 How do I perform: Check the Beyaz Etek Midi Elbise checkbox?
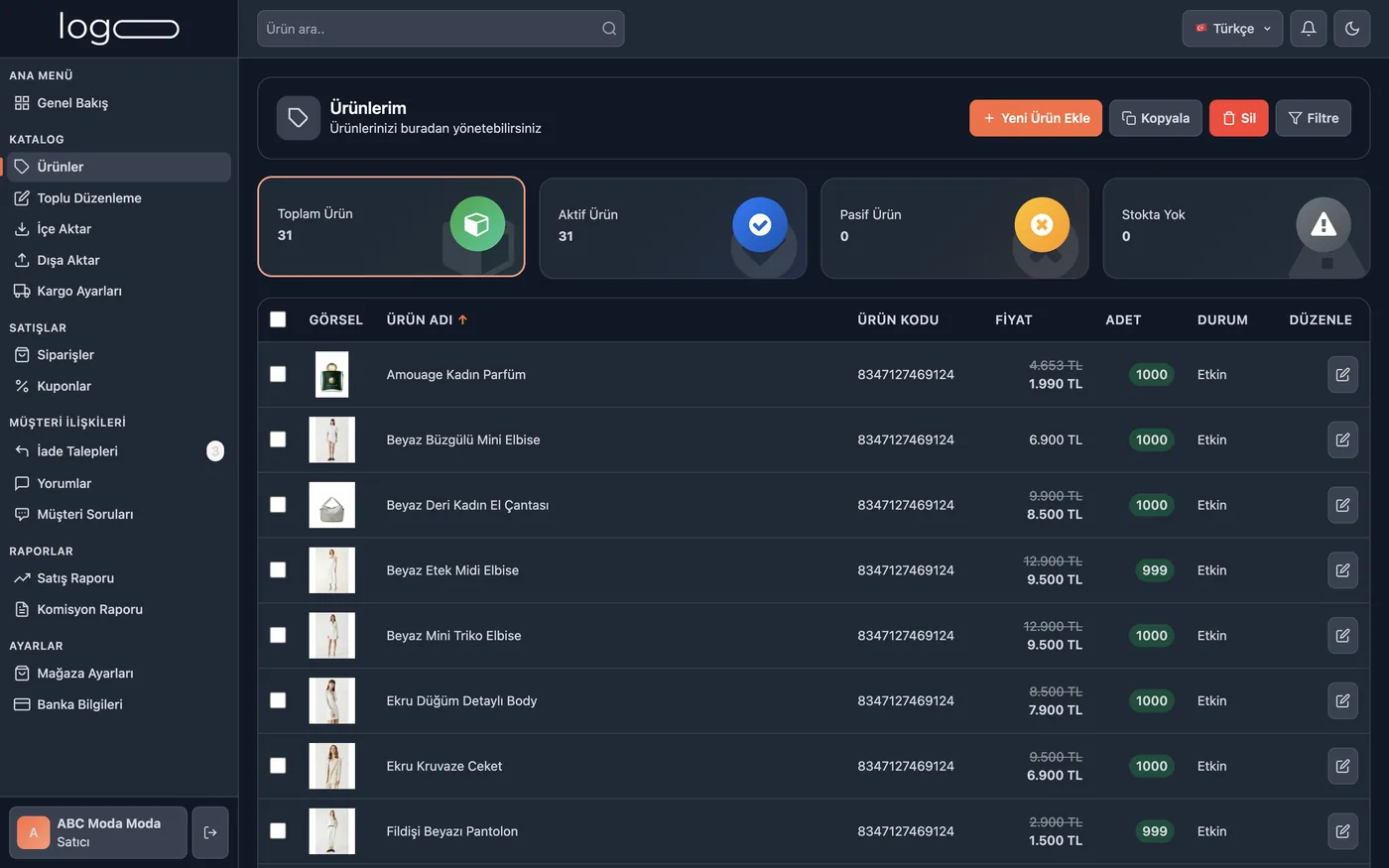(x=278, y=570)
